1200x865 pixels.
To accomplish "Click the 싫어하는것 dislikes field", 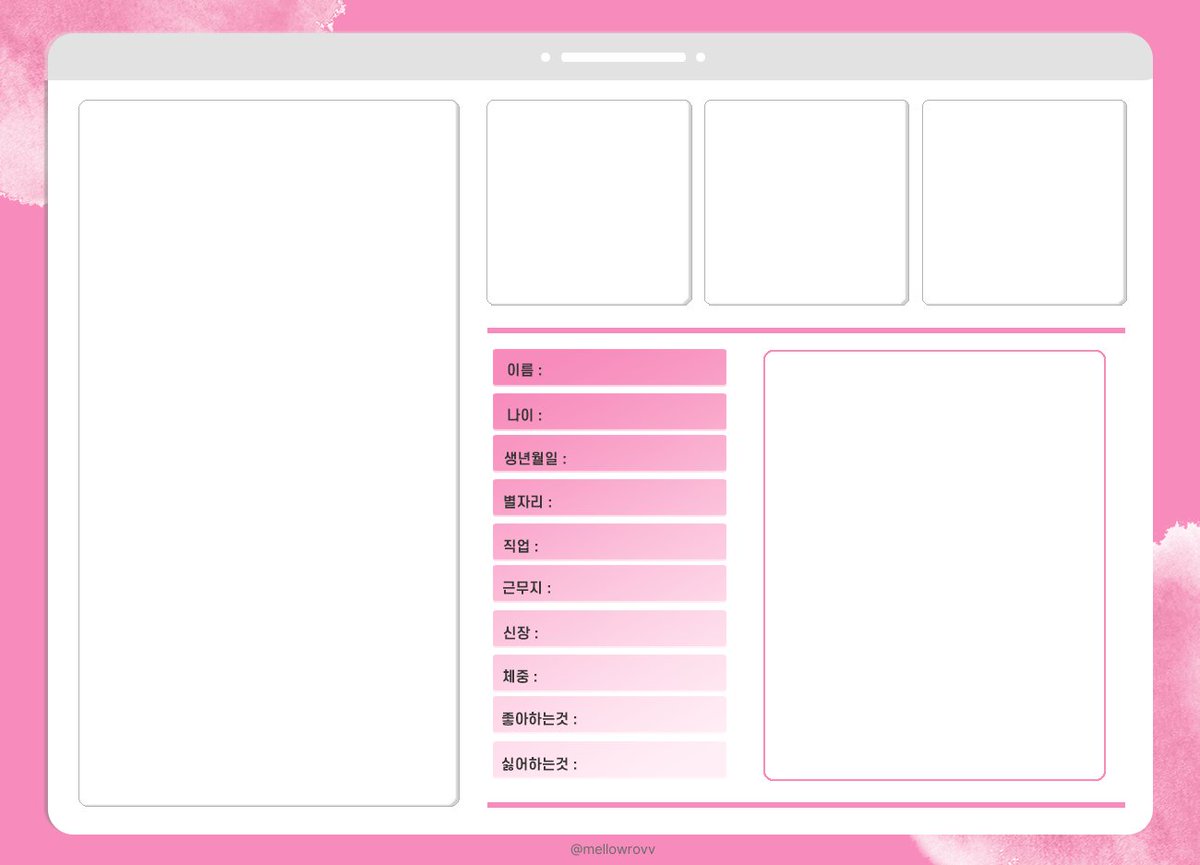I will point(609,760).
